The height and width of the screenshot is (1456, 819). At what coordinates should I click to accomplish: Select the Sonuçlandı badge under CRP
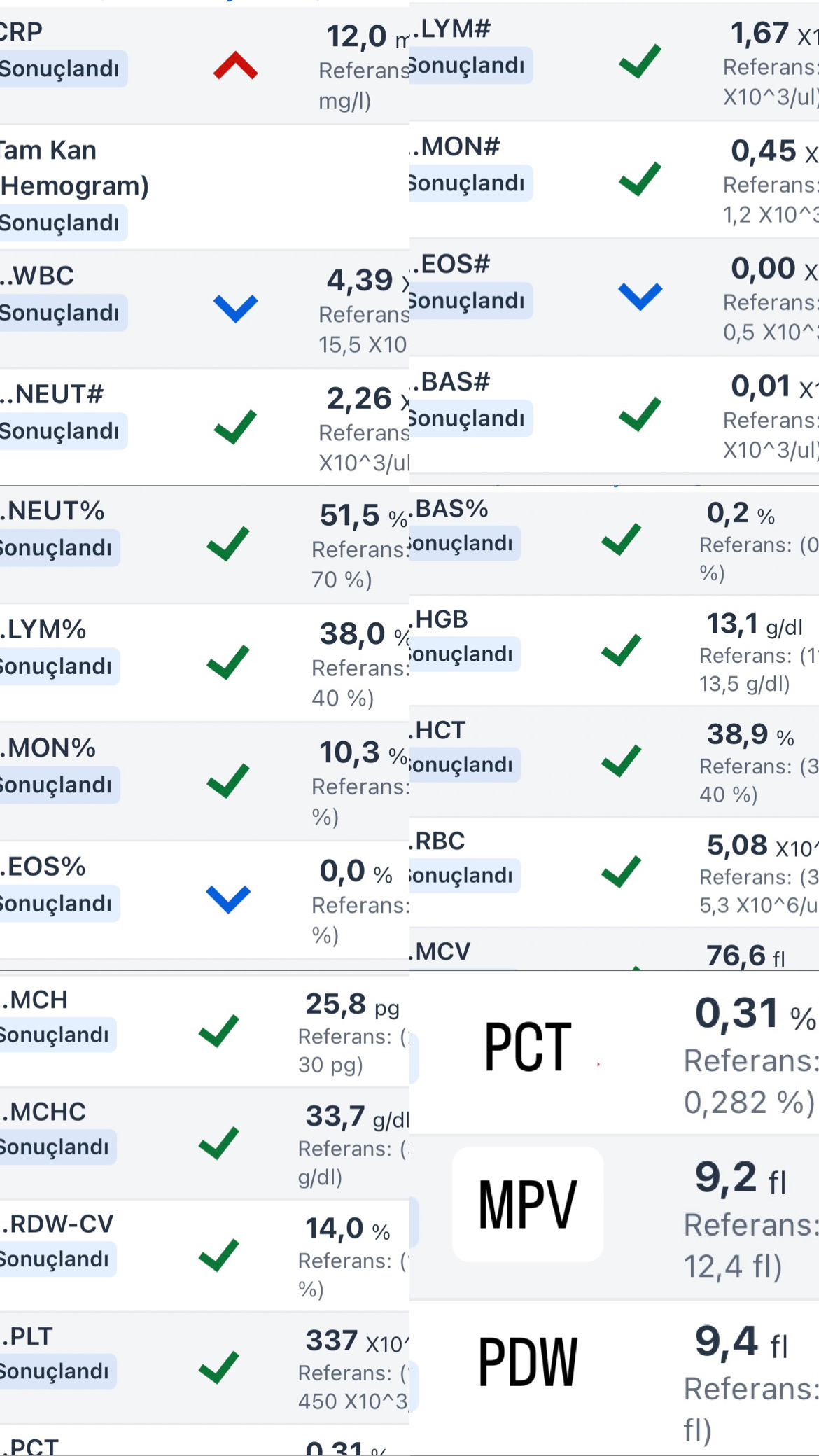coord(62,69)
